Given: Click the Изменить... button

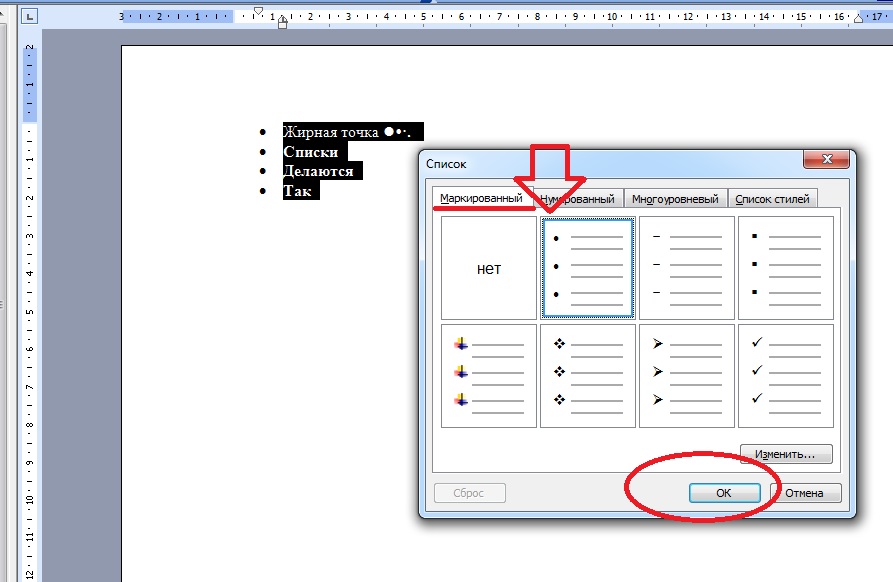Looking at the screenshot, I should pos(786,454).
